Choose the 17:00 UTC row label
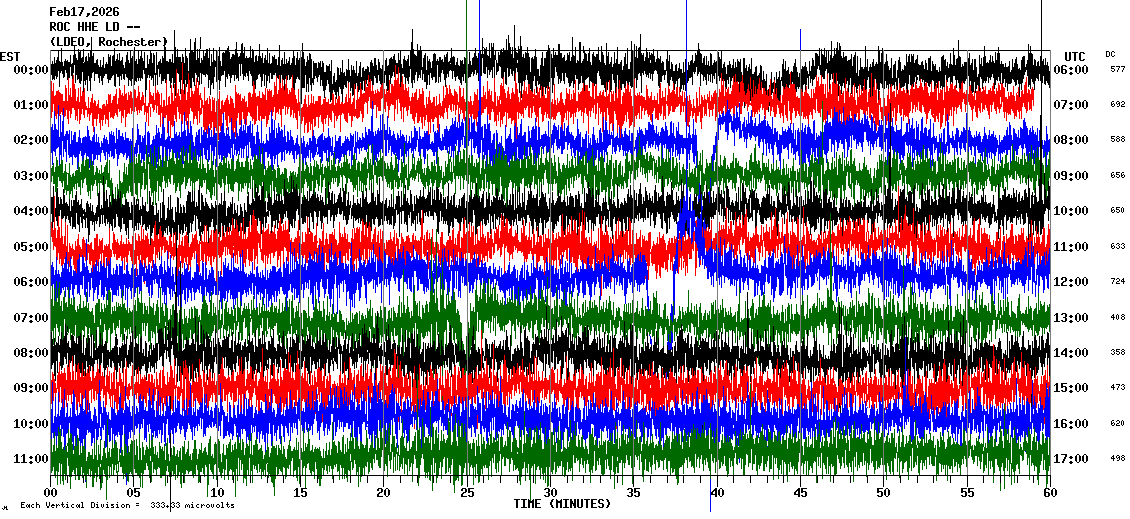The width and height of the screenshot is (1130, 519). tap(1070, 459)
